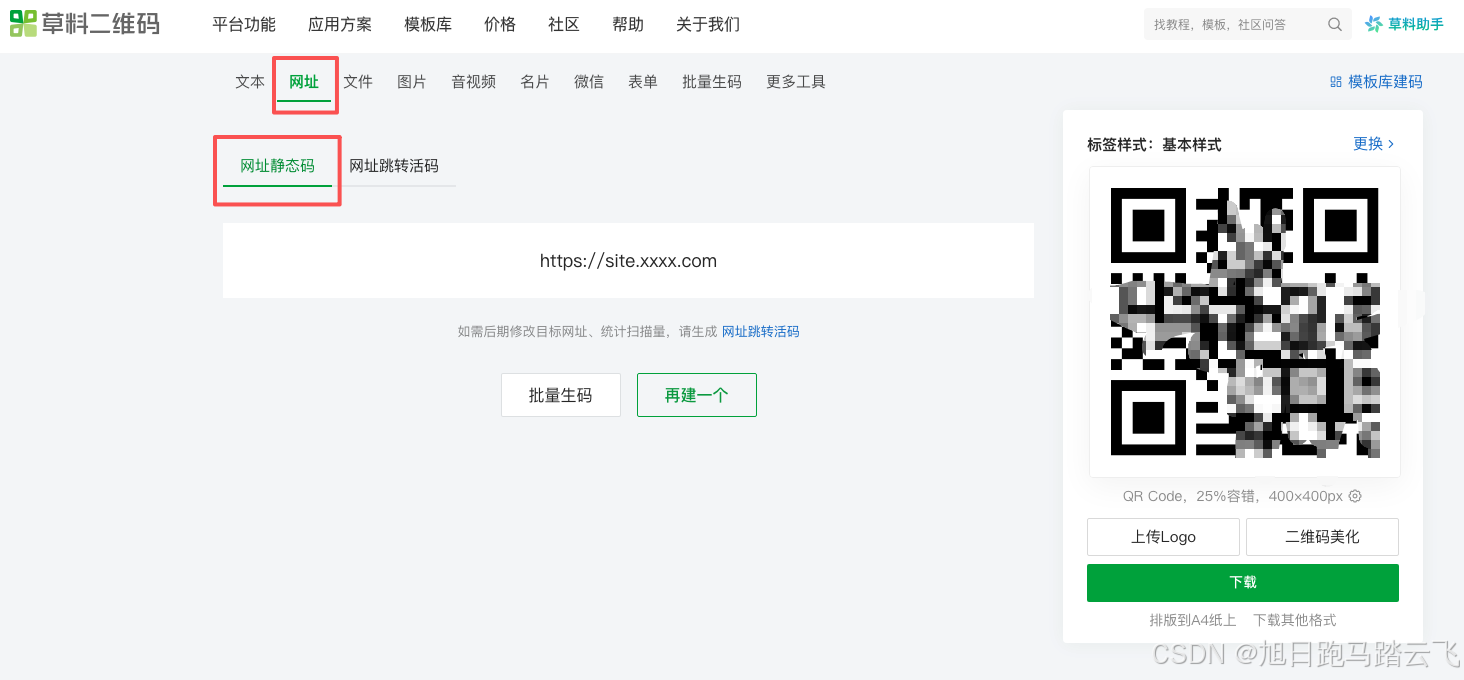Open the 价格 page
The image size is (1464, 680).
point(500,25)
